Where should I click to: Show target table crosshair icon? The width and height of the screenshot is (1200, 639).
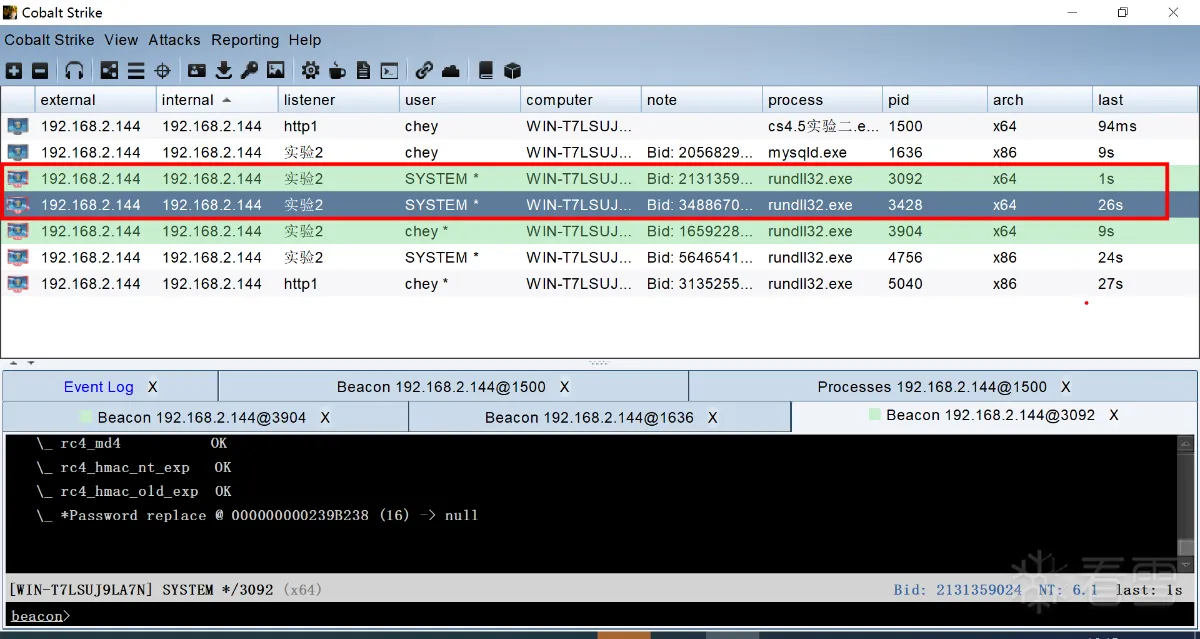[163, 71]
